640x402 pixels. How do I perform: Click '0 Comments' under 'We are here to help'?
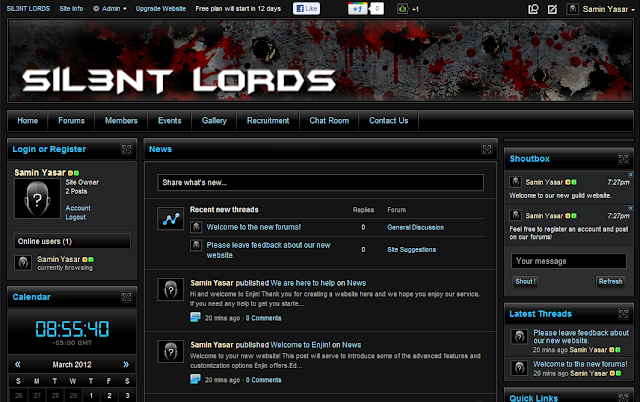[x=263, y=318]
